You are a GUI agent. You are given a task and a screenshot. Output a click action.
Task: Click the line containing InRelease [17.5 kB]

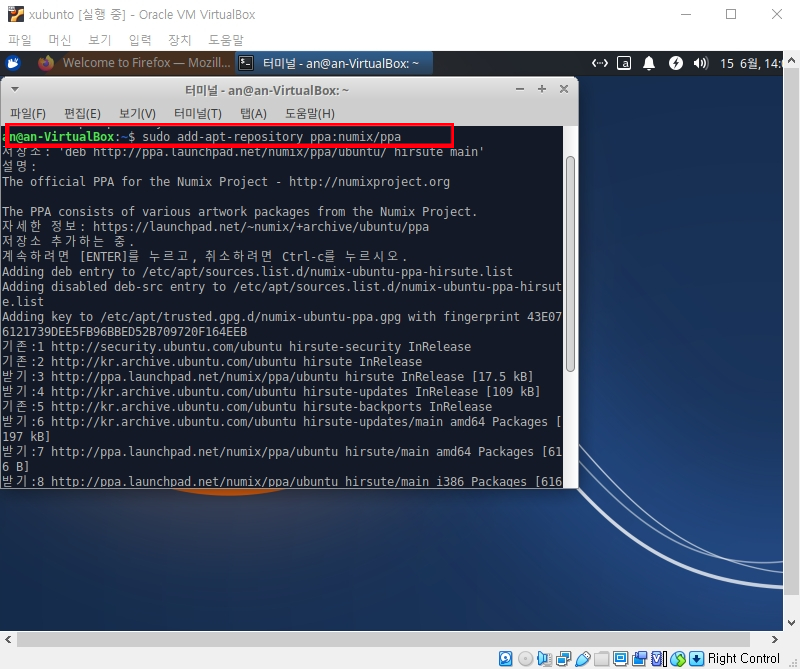268,377
